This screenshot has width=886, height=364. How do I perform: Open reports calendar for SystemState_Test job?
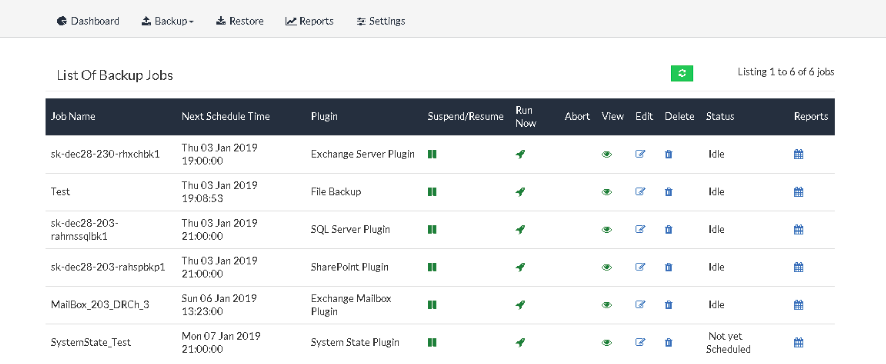click(x=798, y=342)
